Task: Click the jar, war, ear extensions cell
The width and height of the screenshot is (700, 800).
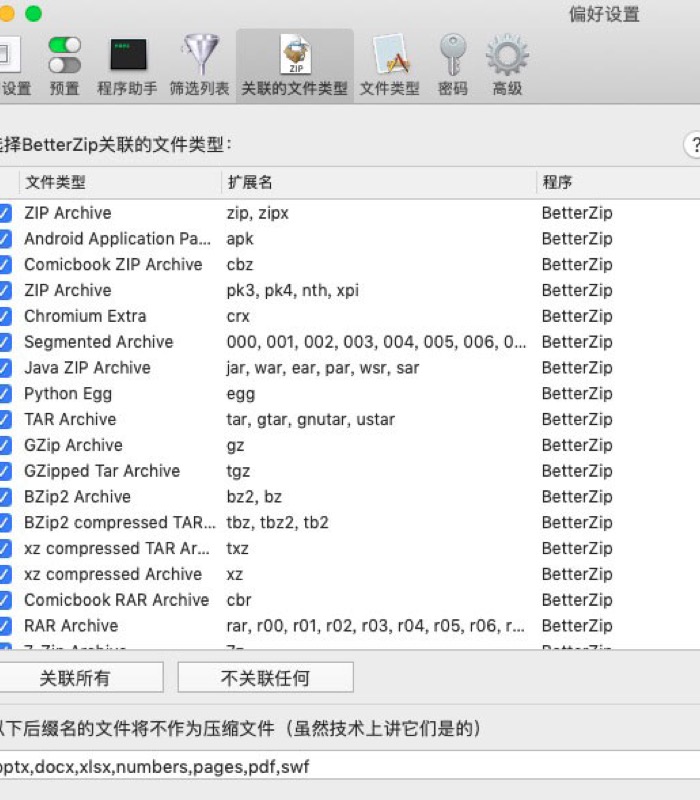Action: point(323,368)
